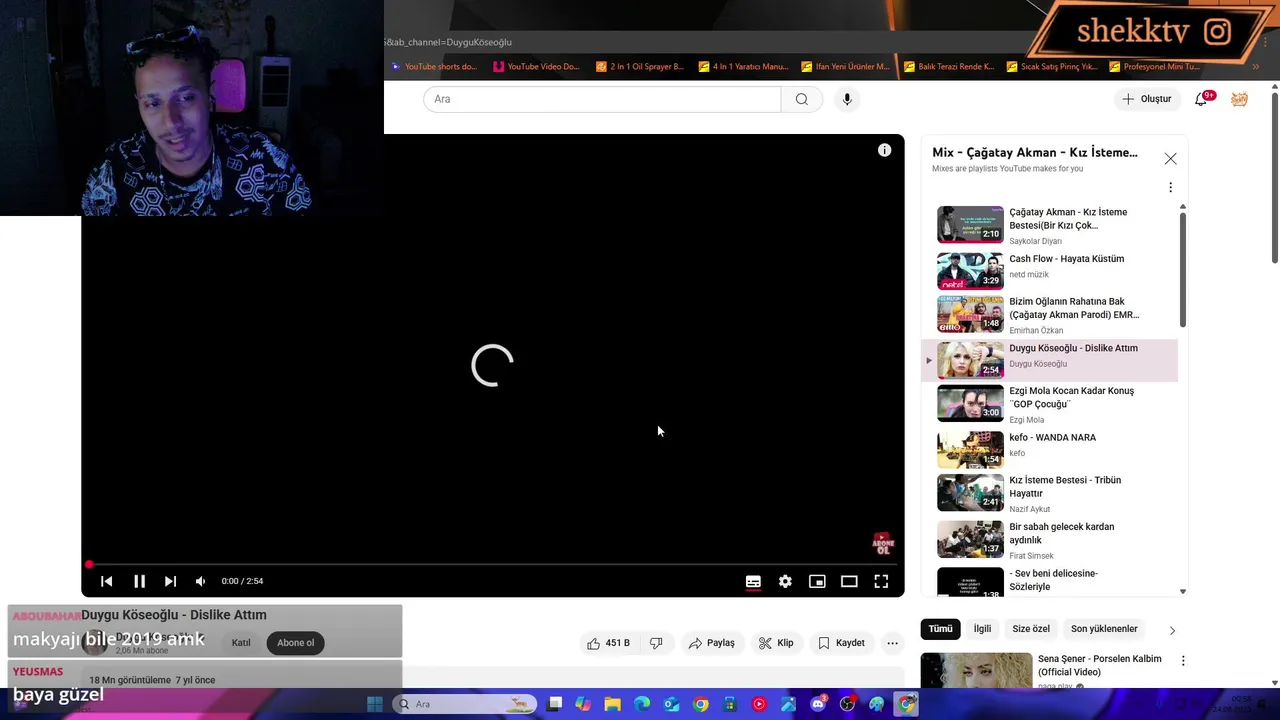
Task: Save video with Kaydet button
Action: 841,643
